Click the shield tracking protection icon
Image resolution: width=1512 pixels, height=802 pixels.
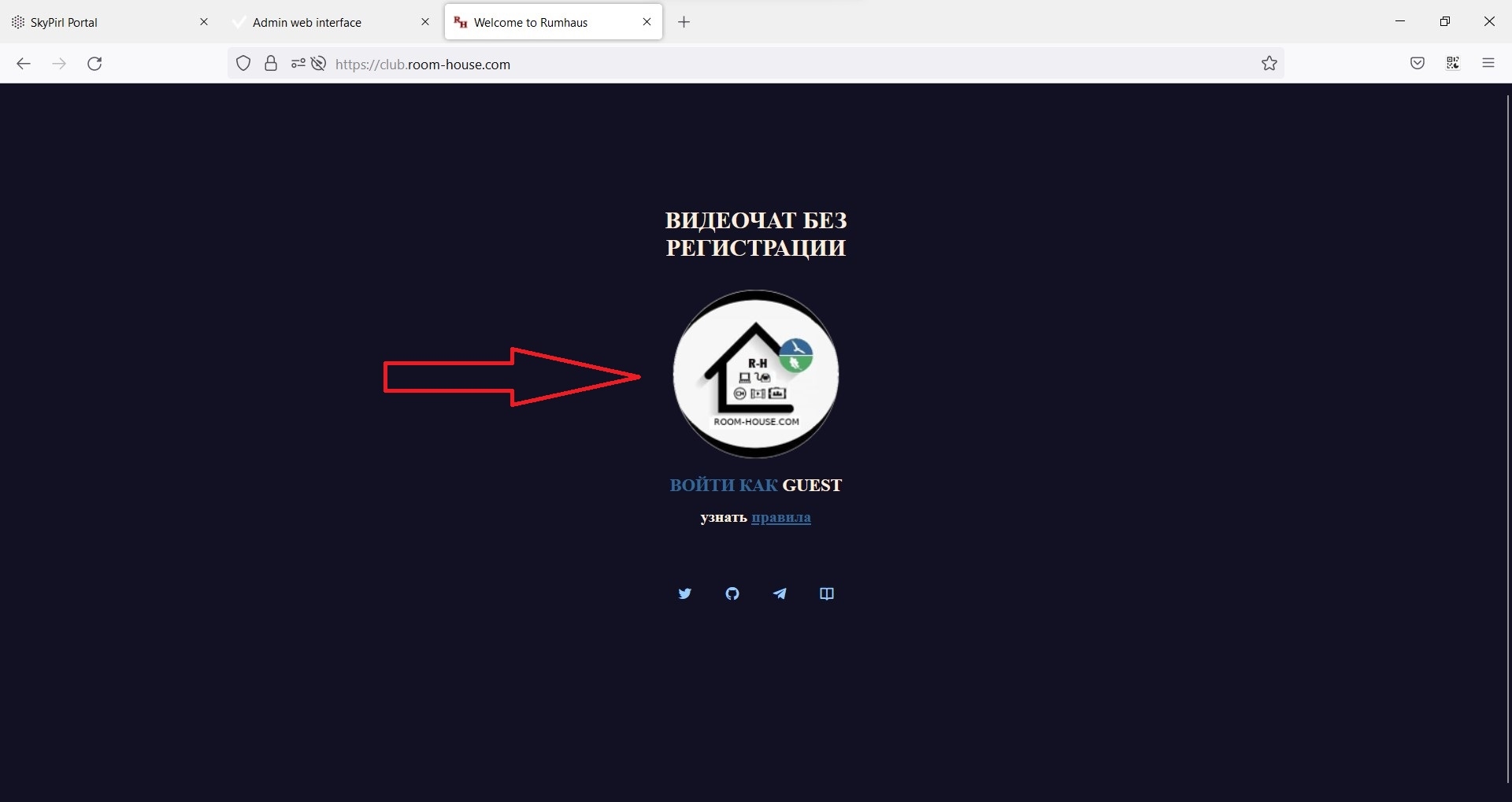click(243, 64)
